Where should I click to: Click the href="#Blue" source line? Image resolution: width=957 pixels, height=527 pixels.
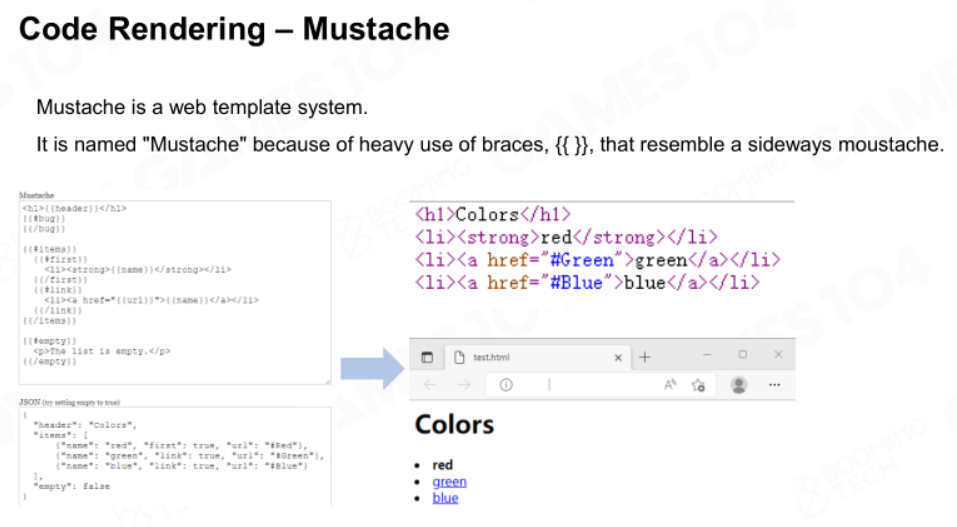587,283
